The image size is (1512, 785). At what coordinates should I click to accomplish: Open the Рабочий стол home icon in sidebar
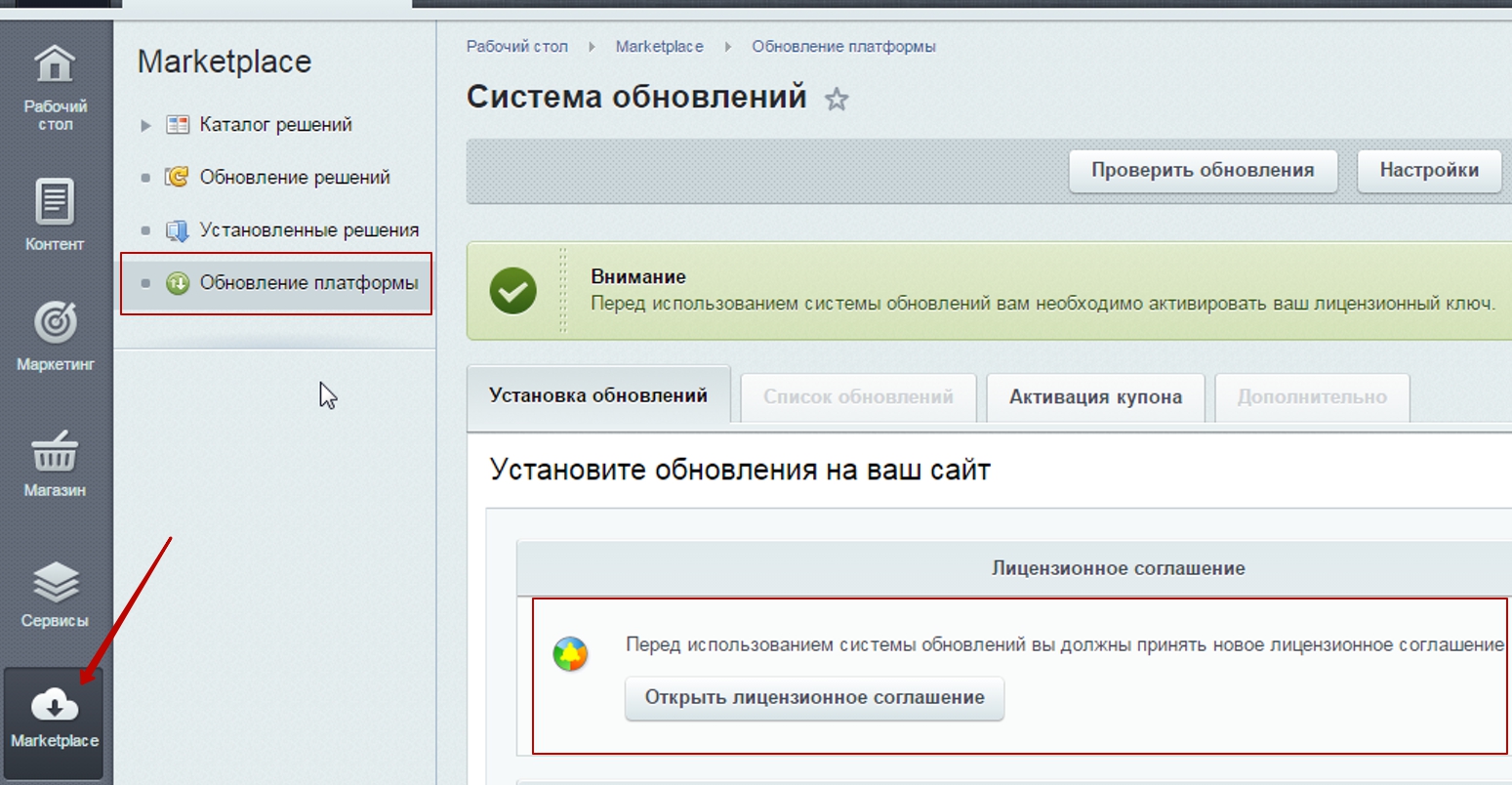click(55, 66)
